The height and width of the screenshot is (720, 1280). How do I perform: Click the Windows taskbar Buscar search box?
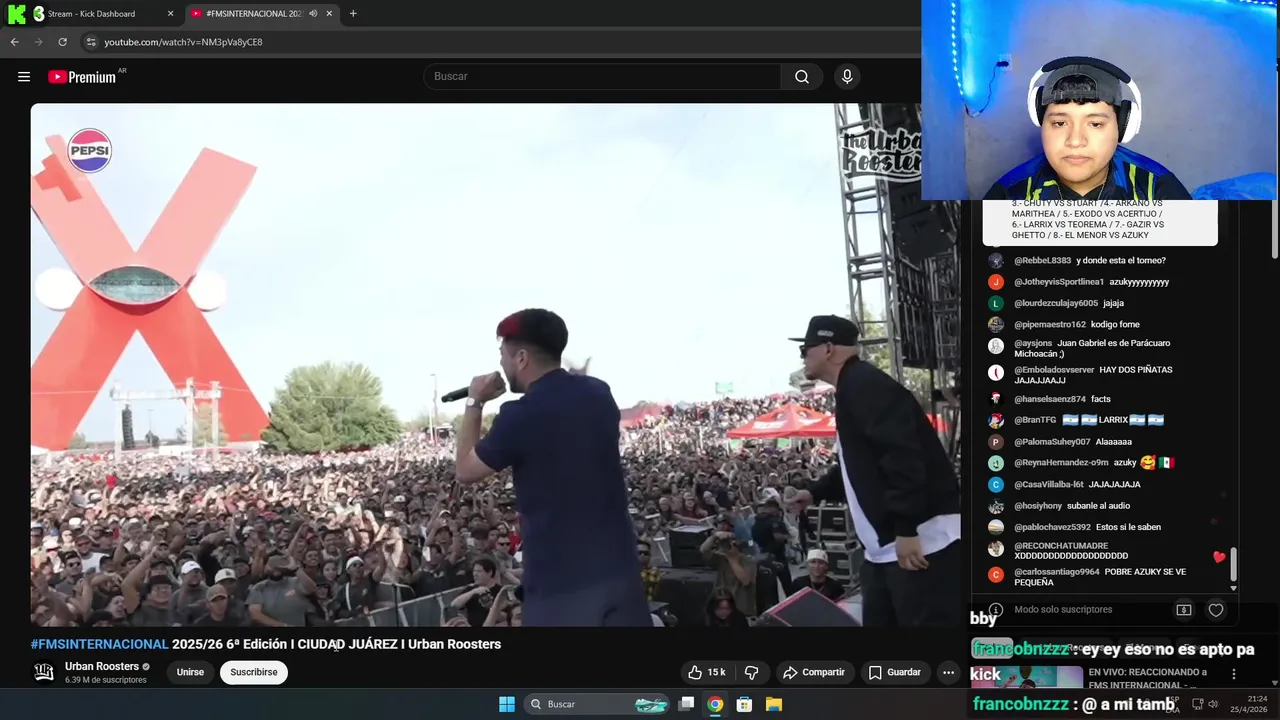(597, 704)
